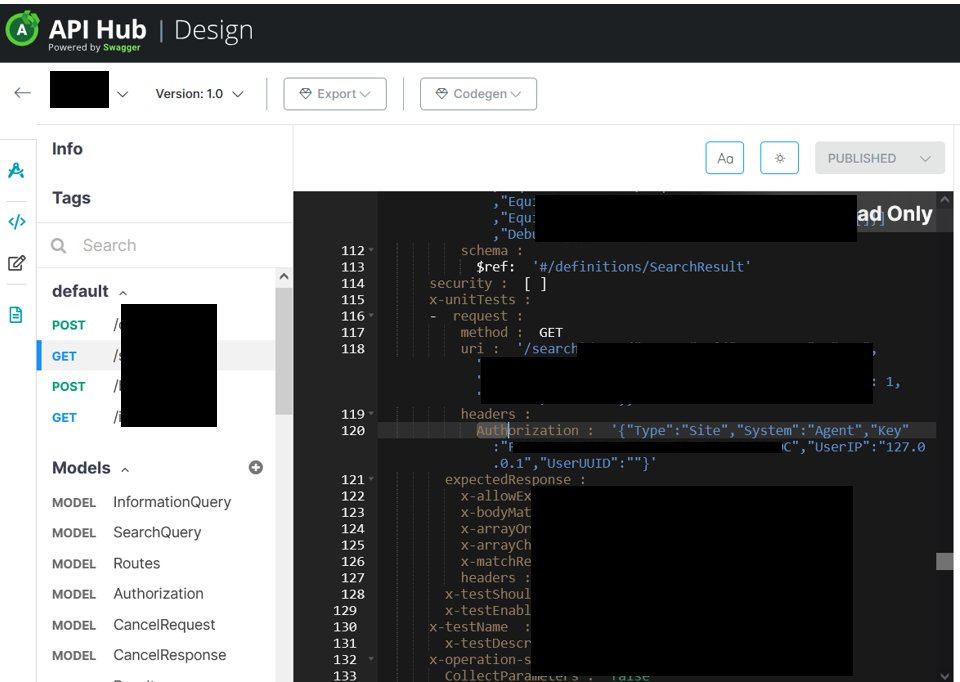
Task: Click the back arrow near the API name
Action: [22, 91]
